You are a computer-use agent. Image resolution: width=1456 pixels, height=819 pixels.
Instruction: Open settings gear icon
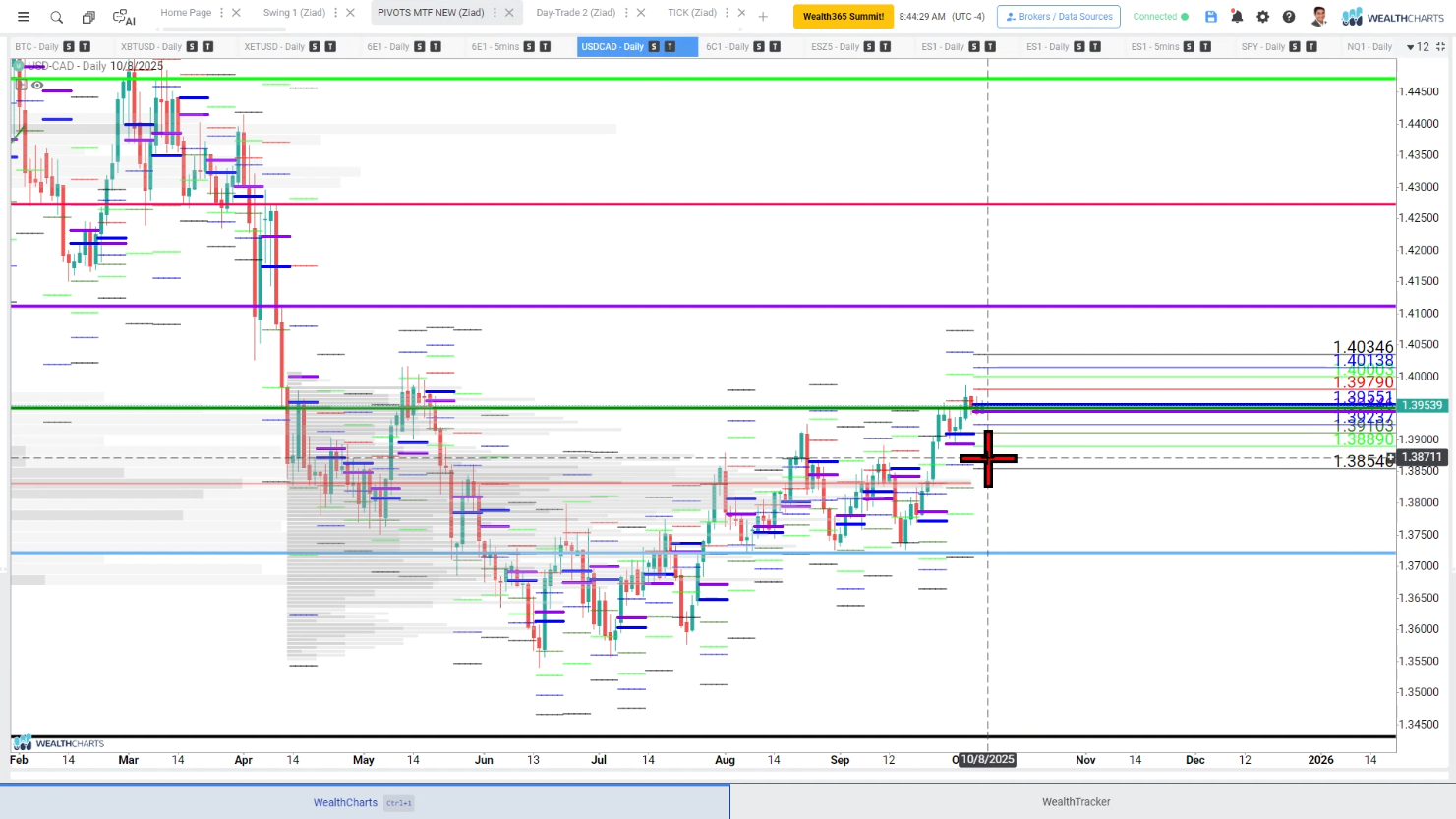[x=1263, y=17]
